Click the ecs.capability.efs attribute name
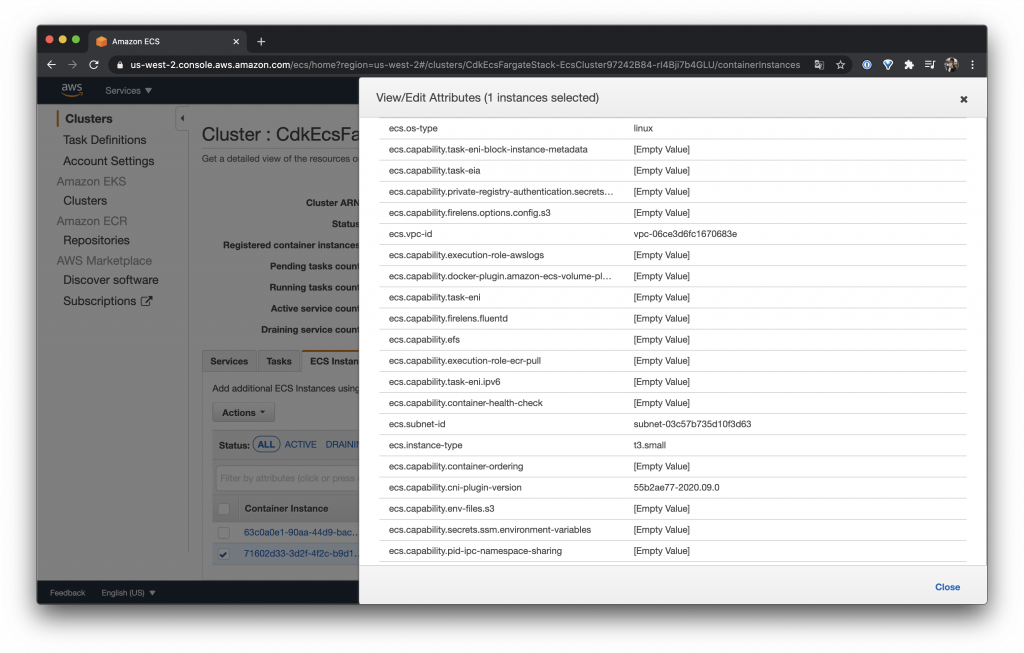This screenshot has width=1024, height=653. tap(424, 340)
